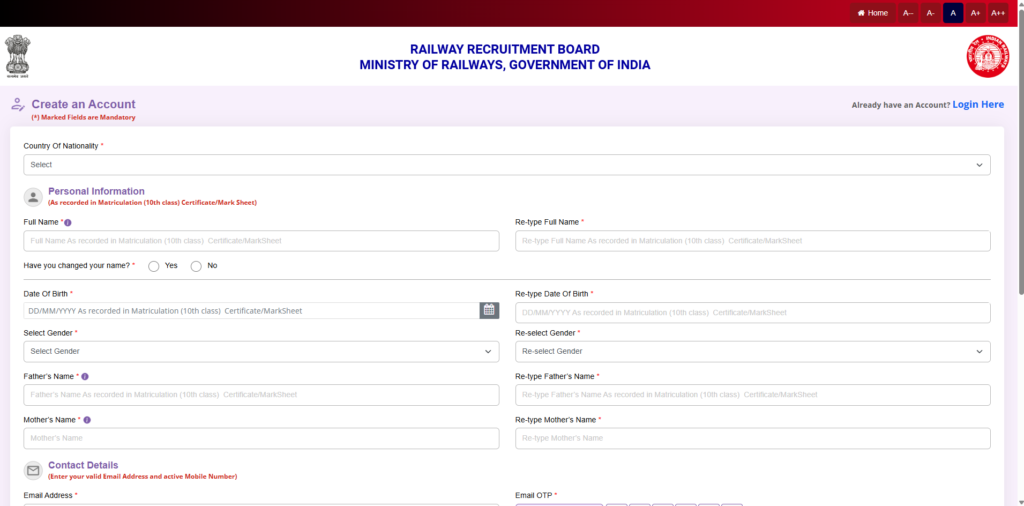Open the Re-select Gender dropdown
The height and width of the screenshot is (506, 1024).
(x=753, y=351)
